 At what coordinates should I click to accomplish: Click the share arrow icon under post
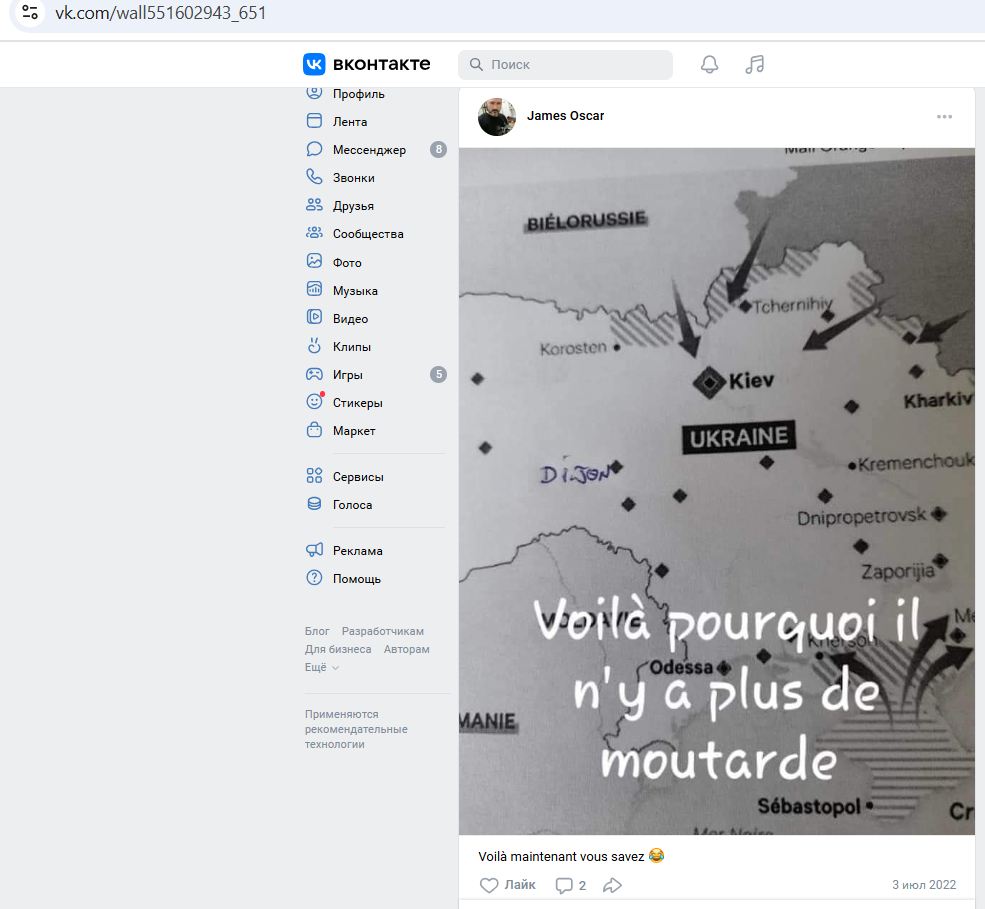click(613, 885)
